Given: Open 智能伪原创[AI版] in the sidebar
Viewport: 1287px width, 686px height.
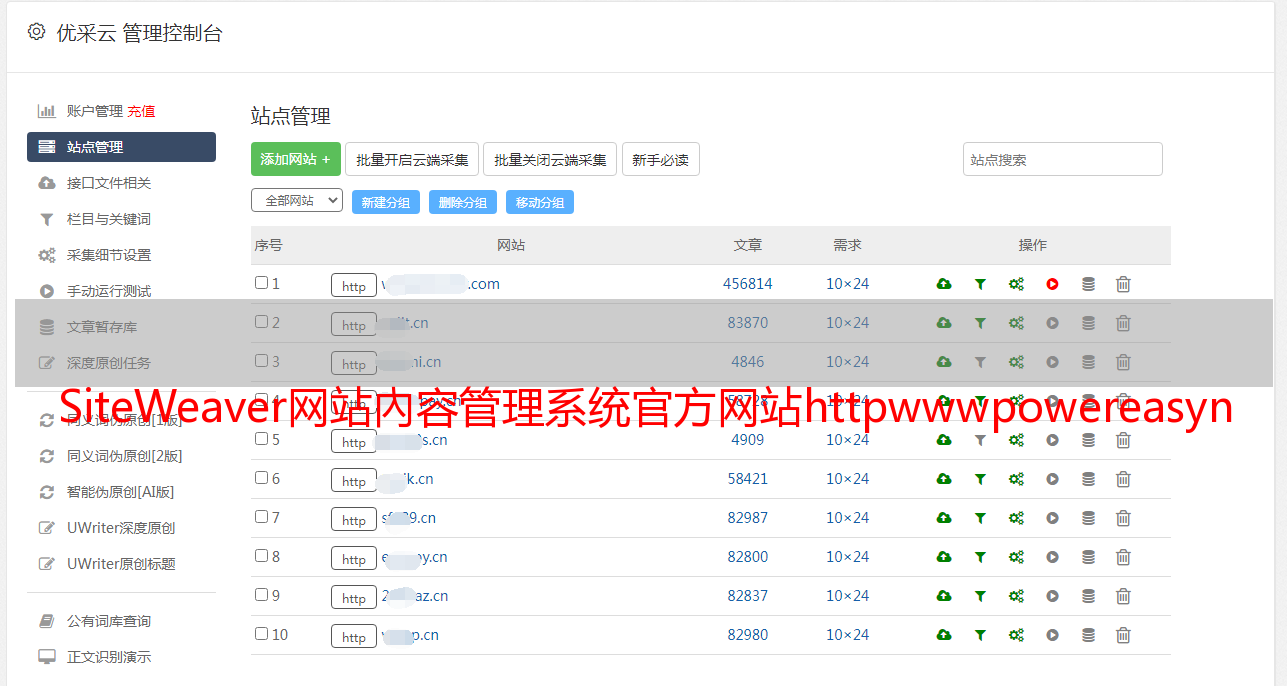Looking at the screenshot, I should (x=121, y=492).
